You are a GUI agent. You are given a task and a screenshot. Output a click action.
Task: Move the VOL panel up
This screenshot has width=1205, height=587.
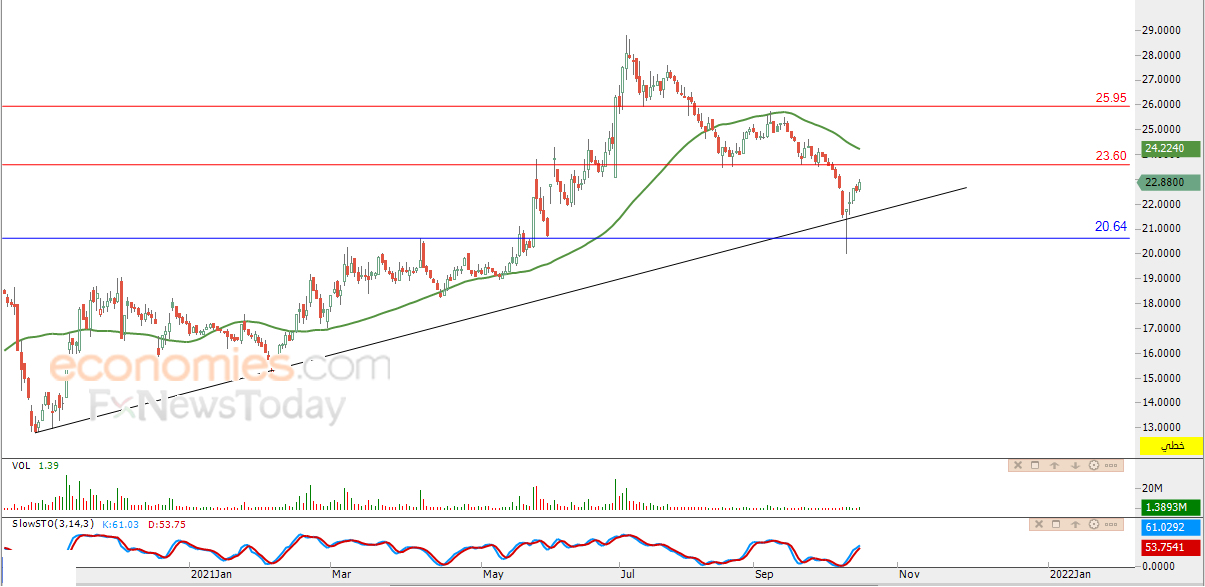point(1054,465)
